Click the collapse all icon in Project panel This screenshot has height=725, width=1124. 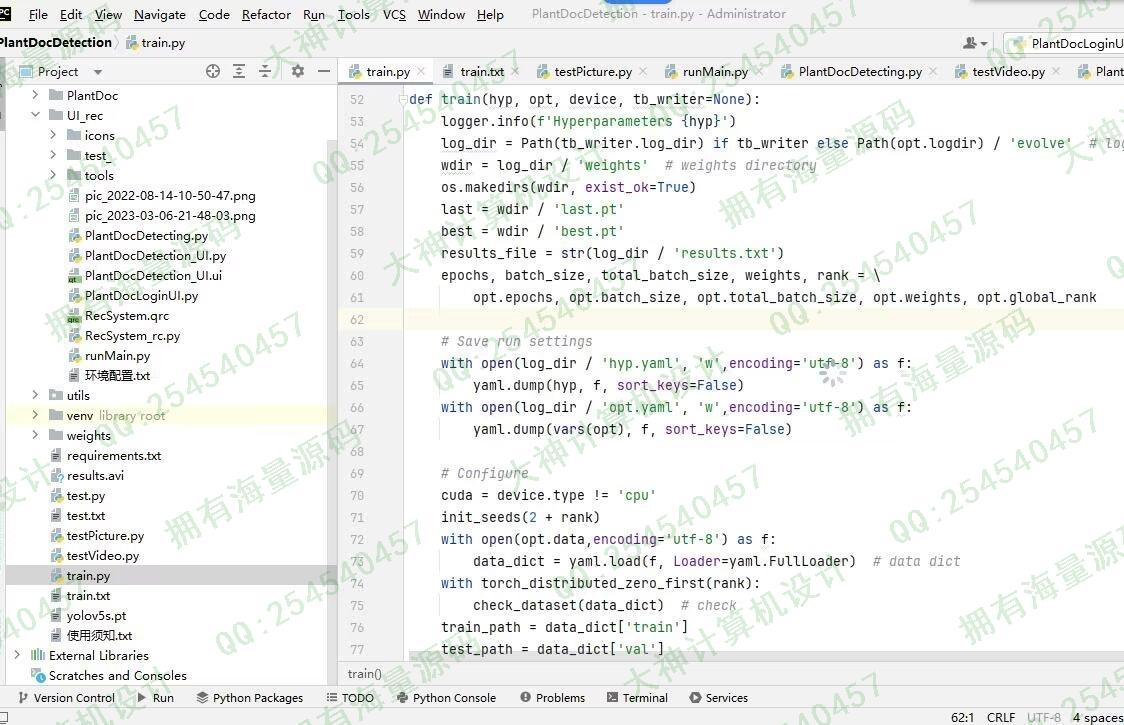tap(265, 71)
